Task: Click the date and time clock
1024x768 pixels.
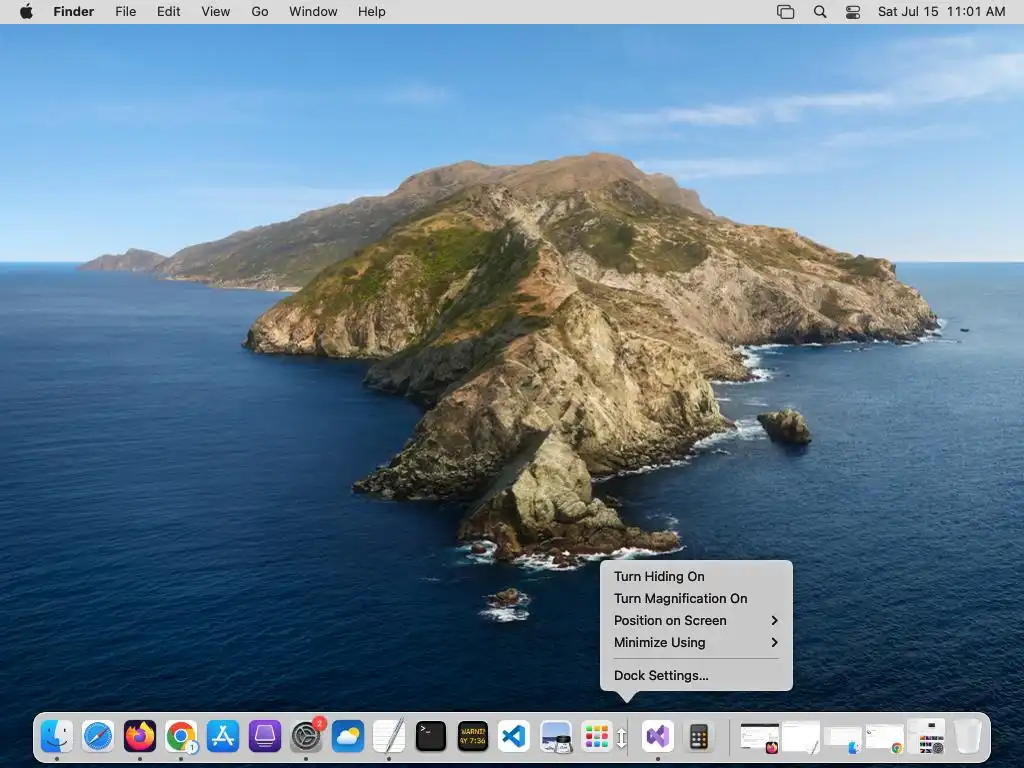Action: coord(941,12)
